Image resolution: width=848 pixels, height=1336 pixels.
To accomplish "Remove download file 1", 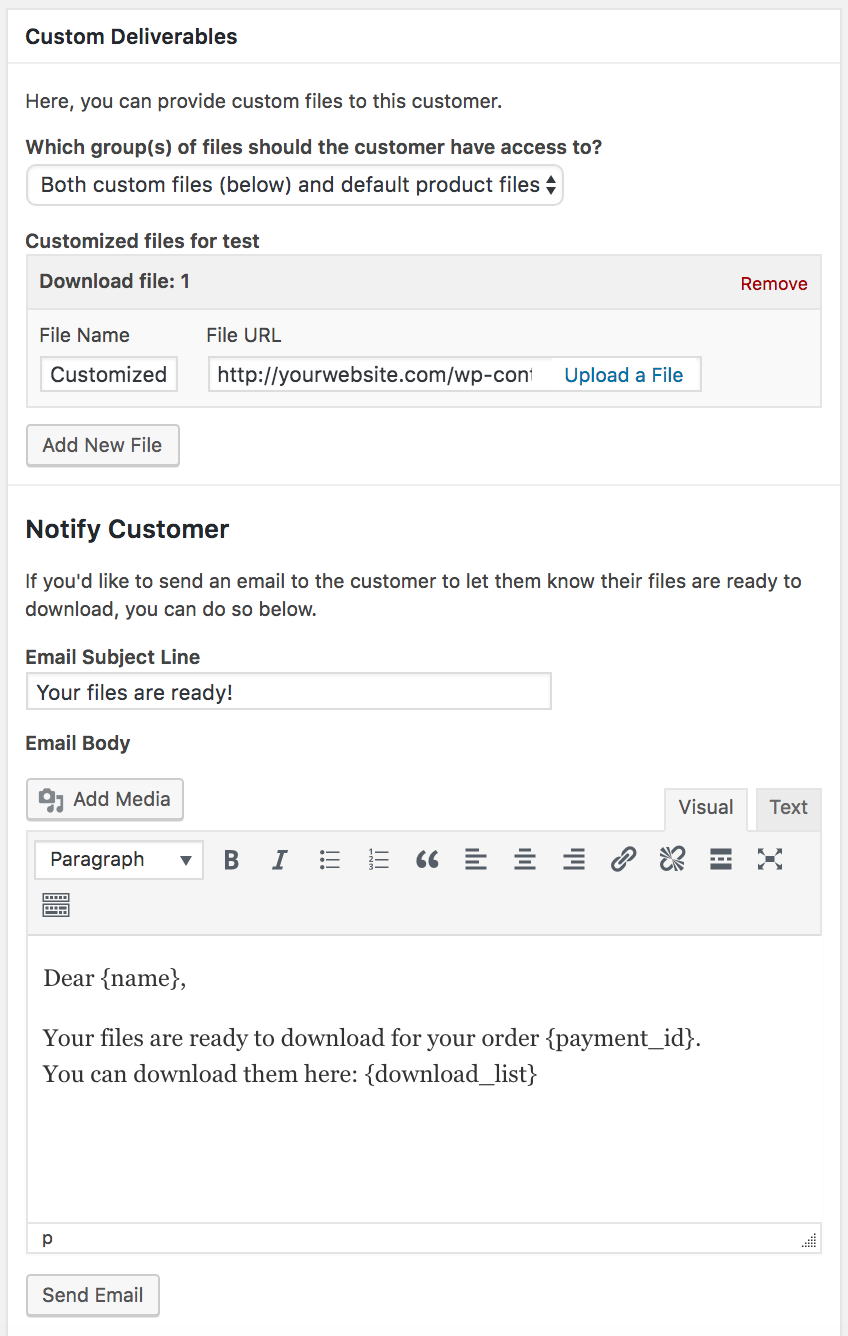I will pyautogui.click(x=773, y=284).
